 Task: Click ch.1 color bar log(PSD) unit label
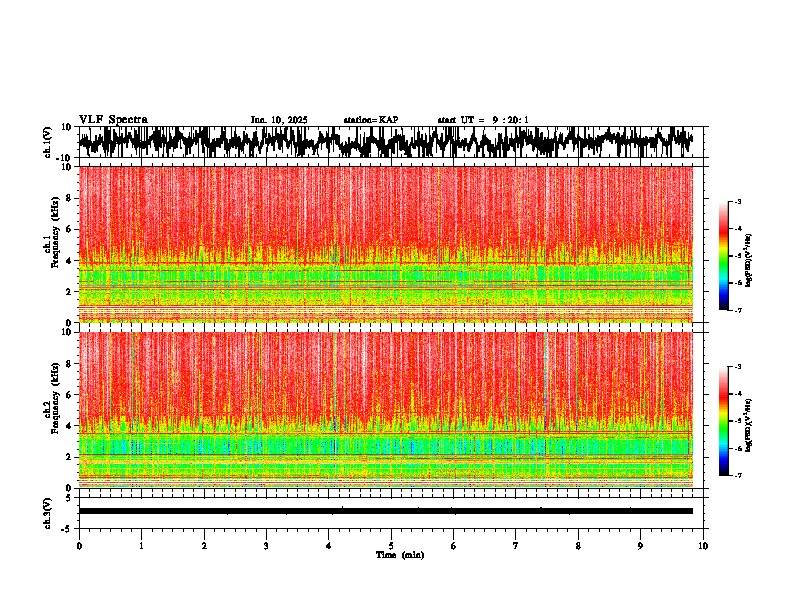(x=749, y=260)
